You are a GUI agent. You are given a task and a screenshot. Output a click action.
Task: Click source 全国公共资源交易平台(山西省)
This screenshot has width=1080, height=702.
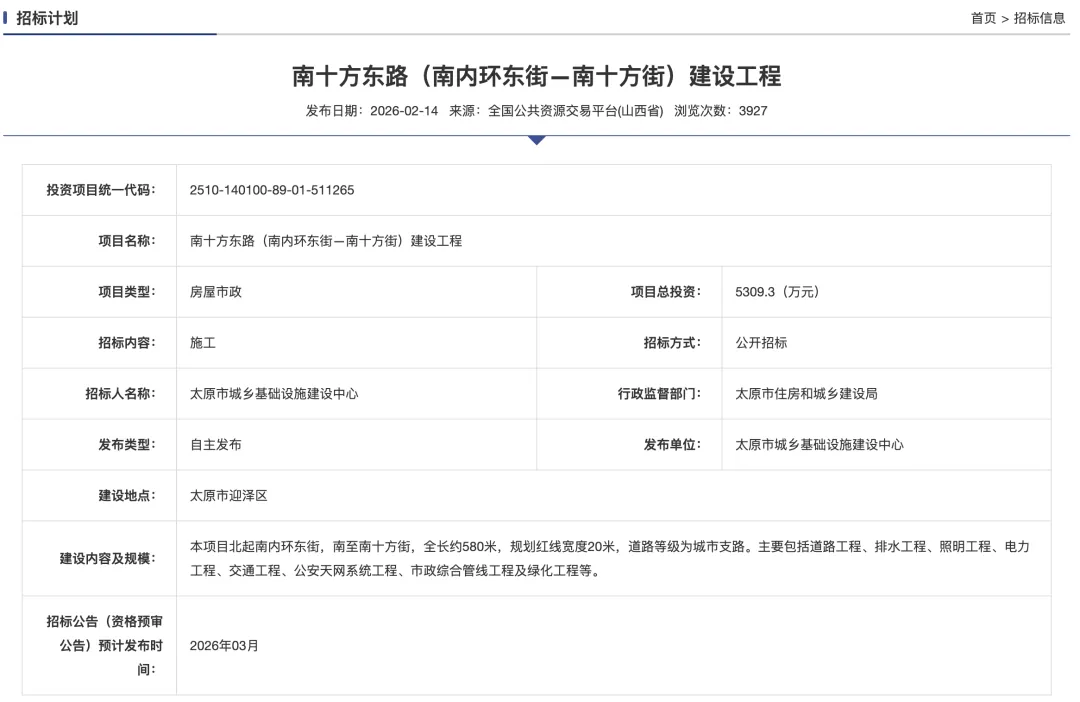tap(576, 111)
